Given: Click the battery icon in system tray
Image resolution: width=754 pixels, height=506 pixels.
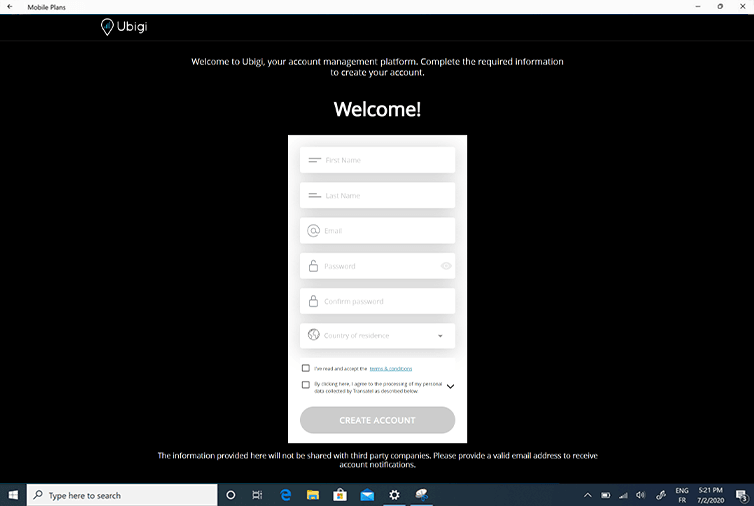Looking at the screenshot, I should coord(605,495).
